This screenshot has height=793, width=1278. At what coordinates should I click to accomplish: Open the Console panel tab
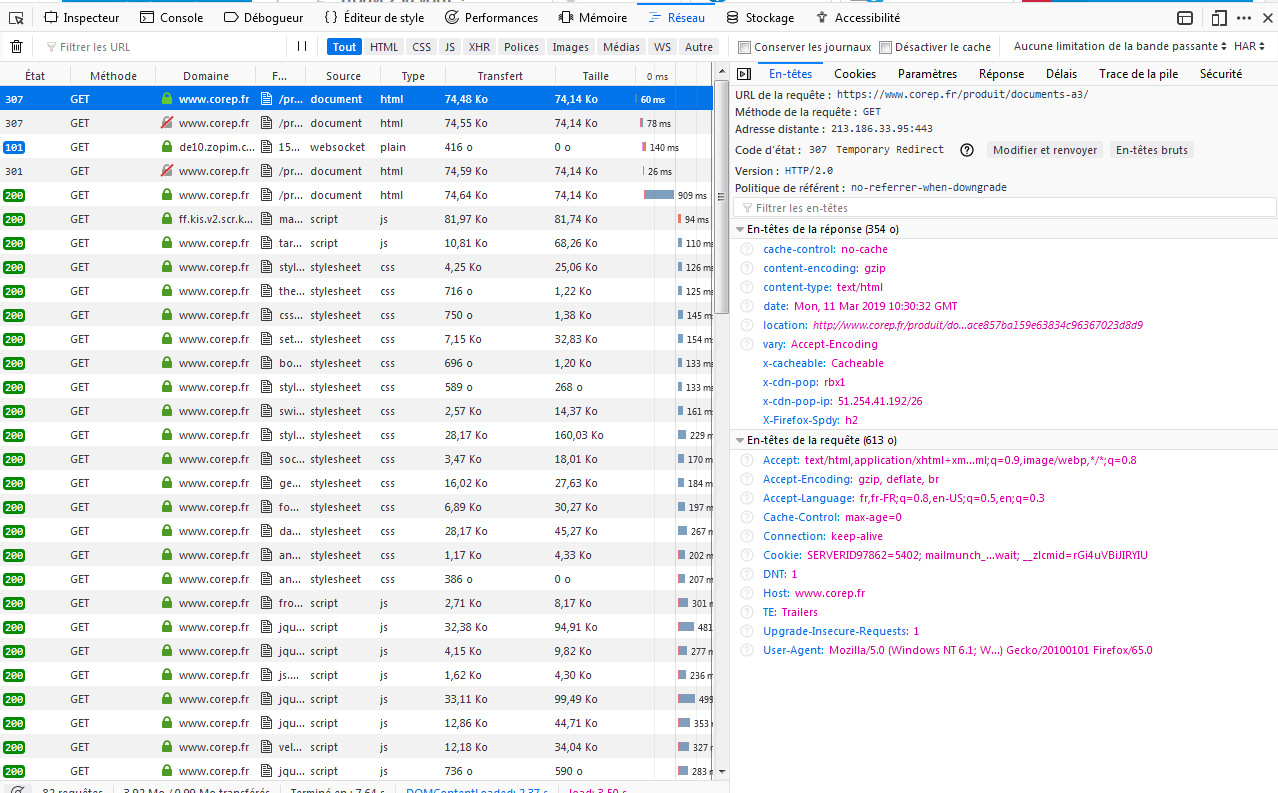pos(171,17)
